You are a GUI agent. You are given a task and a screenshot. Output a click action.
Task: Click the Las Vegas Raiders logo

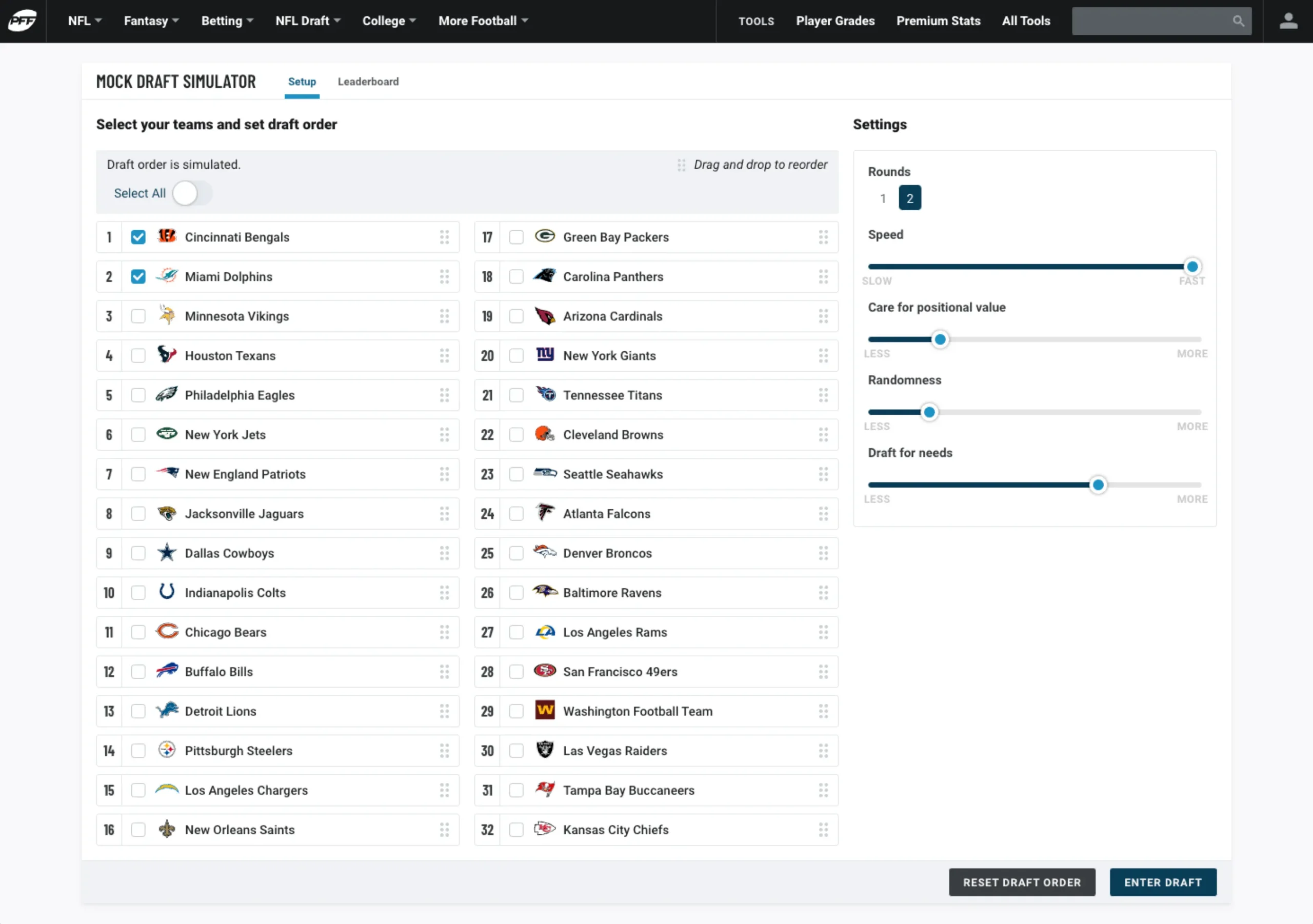point(545,749)
